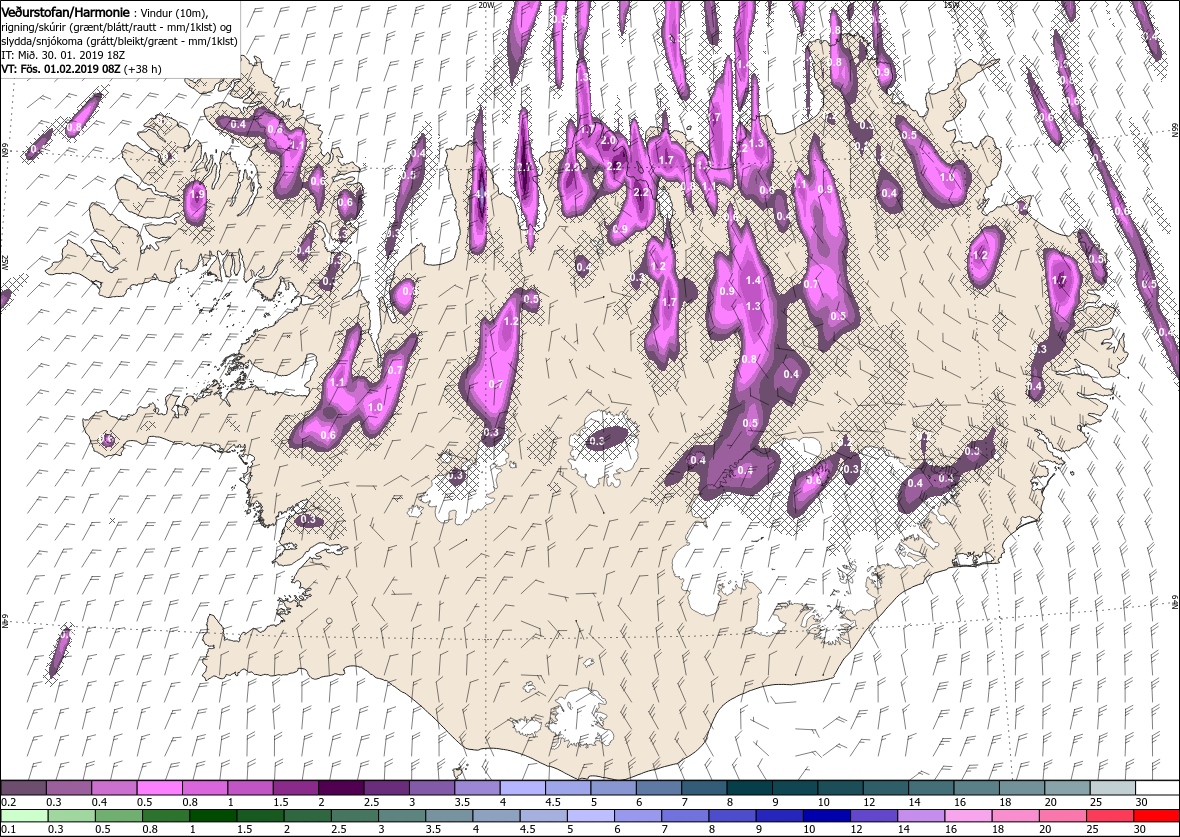Select the dark teal 9–10 swatch in the sleet/snow legend
Viewport: 1180px width, 837px height.
[x=795, y=788]
